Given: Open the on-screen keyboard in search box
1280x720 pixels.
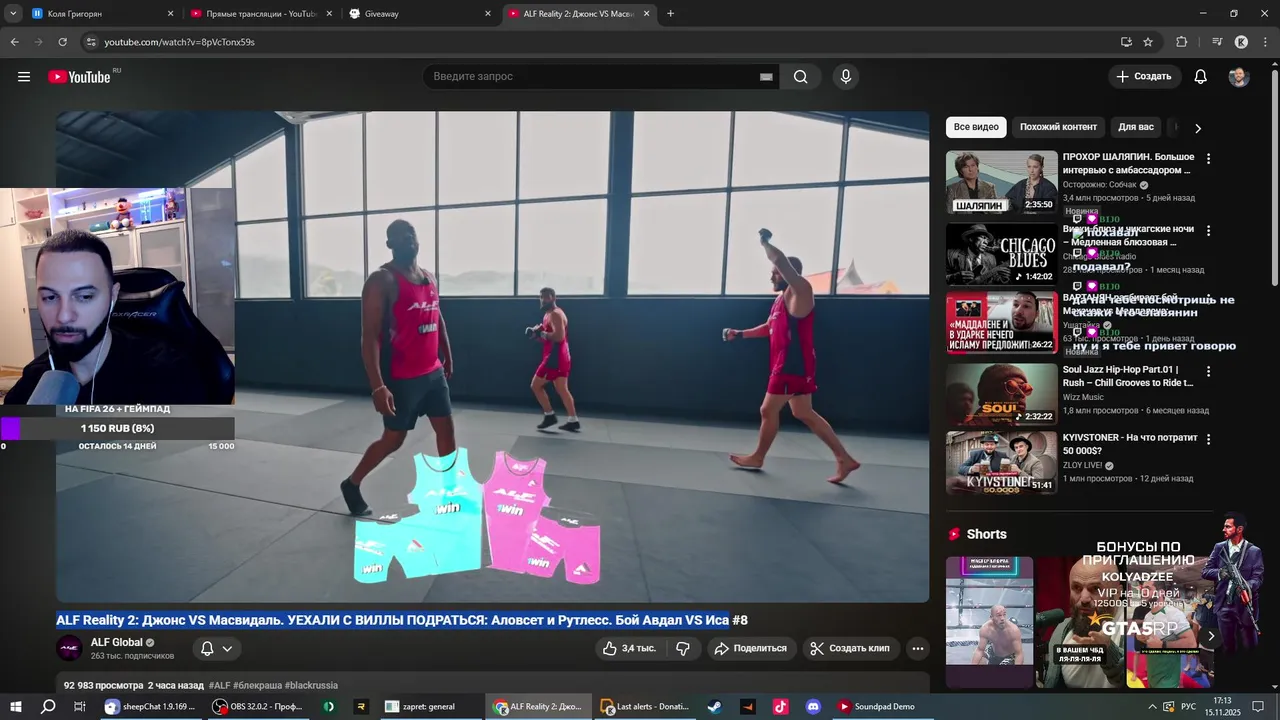Looking at the screenshot, I should click(766, 77).
